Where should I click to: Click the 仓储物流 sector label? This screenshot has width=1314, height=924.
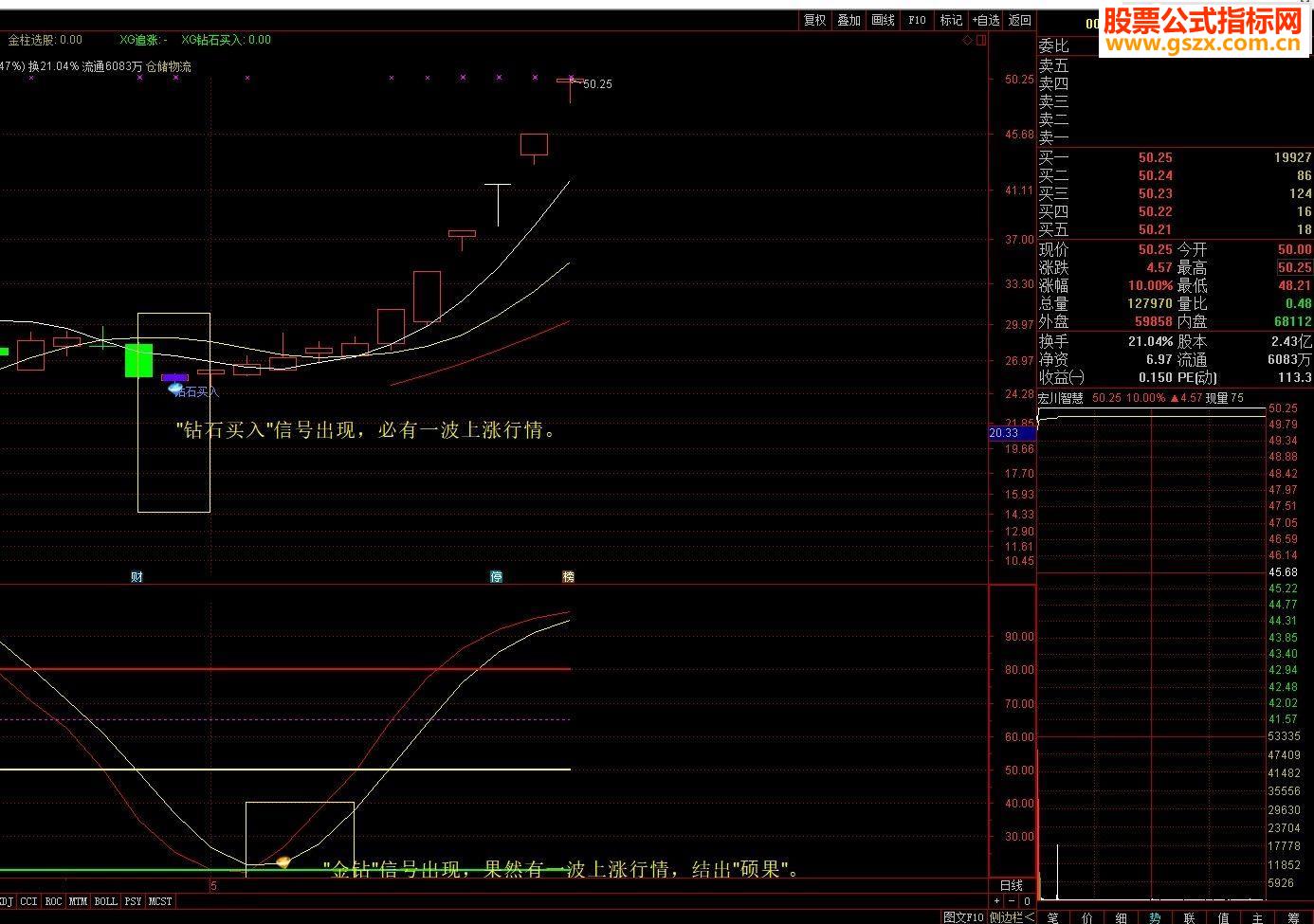[169, 66]
